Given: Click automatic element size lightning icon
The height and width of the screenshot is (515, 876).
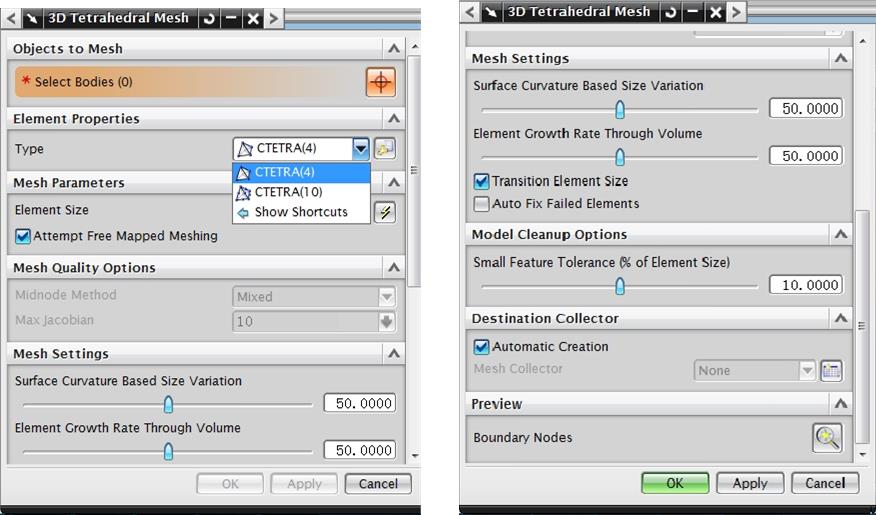Looking at the screenshot, I should tap(385, 212).
